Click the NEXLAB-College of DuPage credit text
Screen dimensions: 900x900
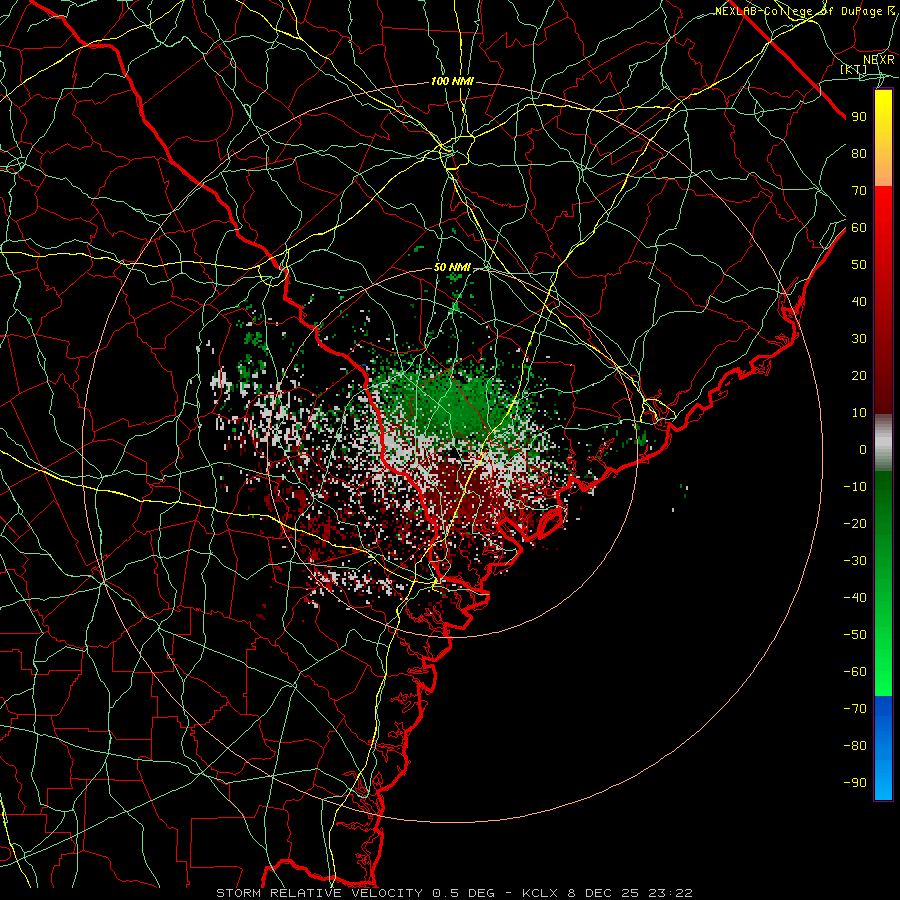click(805, 11)
